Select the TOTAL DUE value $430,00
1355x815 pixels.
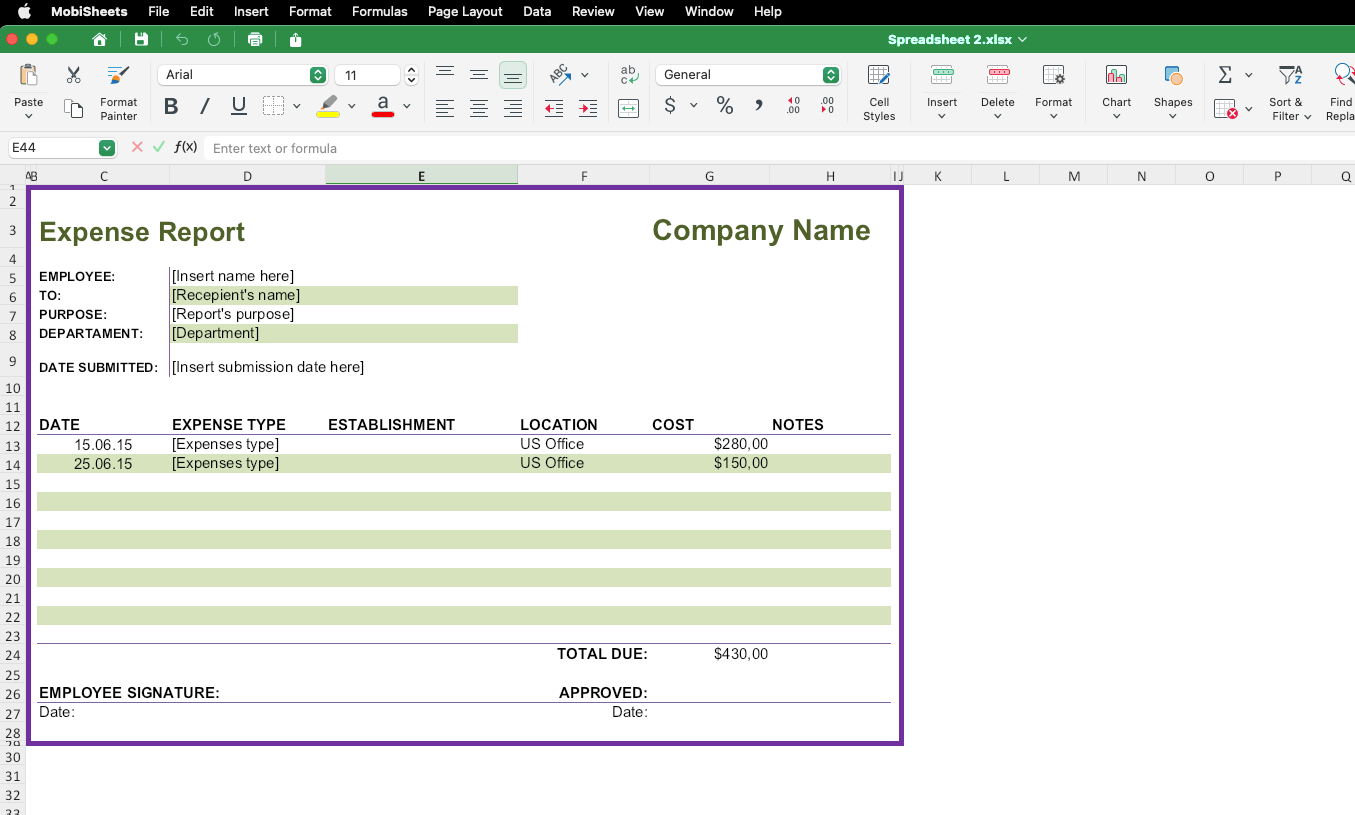[x=741, y=654]
